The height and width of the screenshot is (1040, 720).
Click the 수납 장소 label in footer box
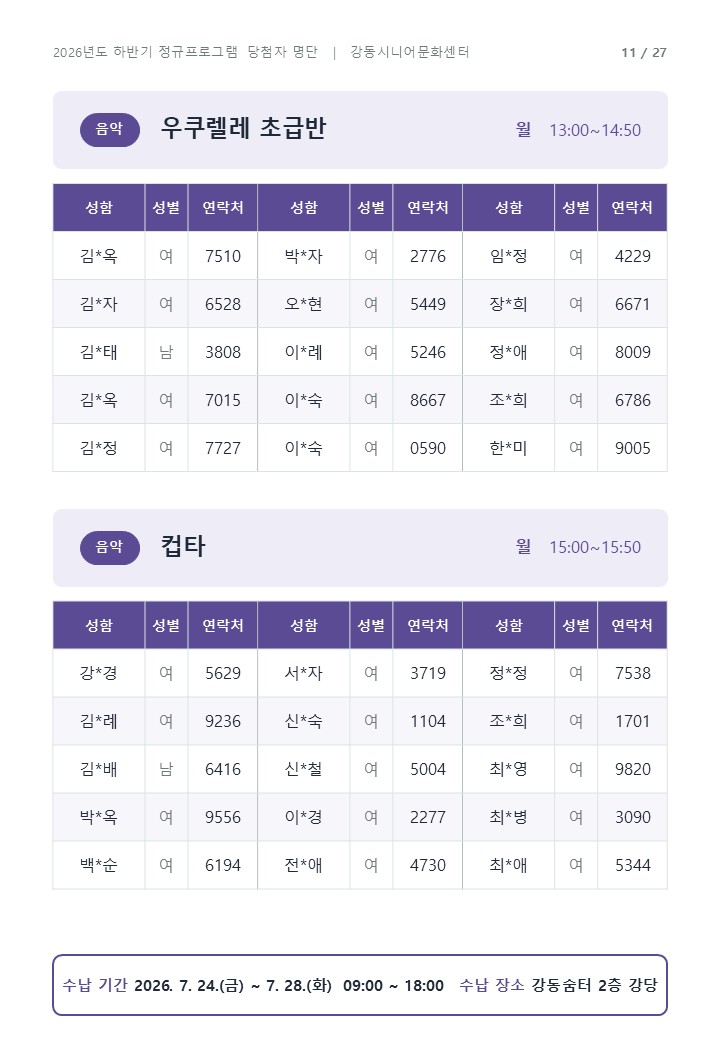(x=492, y=985)
